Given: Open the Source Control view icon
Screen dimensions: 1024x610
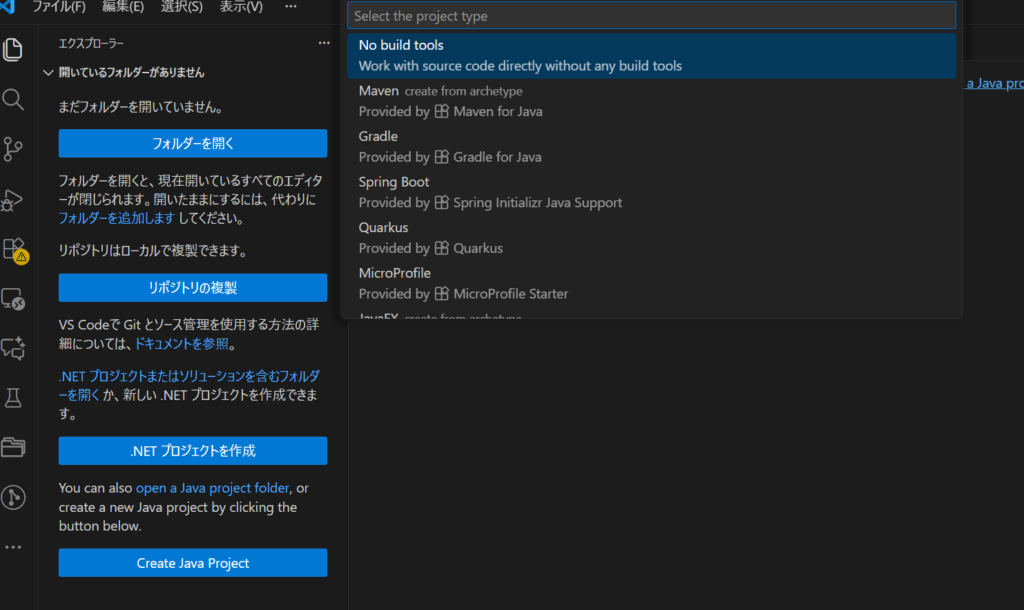Looking at the screenshot, I should click(13, 150).
